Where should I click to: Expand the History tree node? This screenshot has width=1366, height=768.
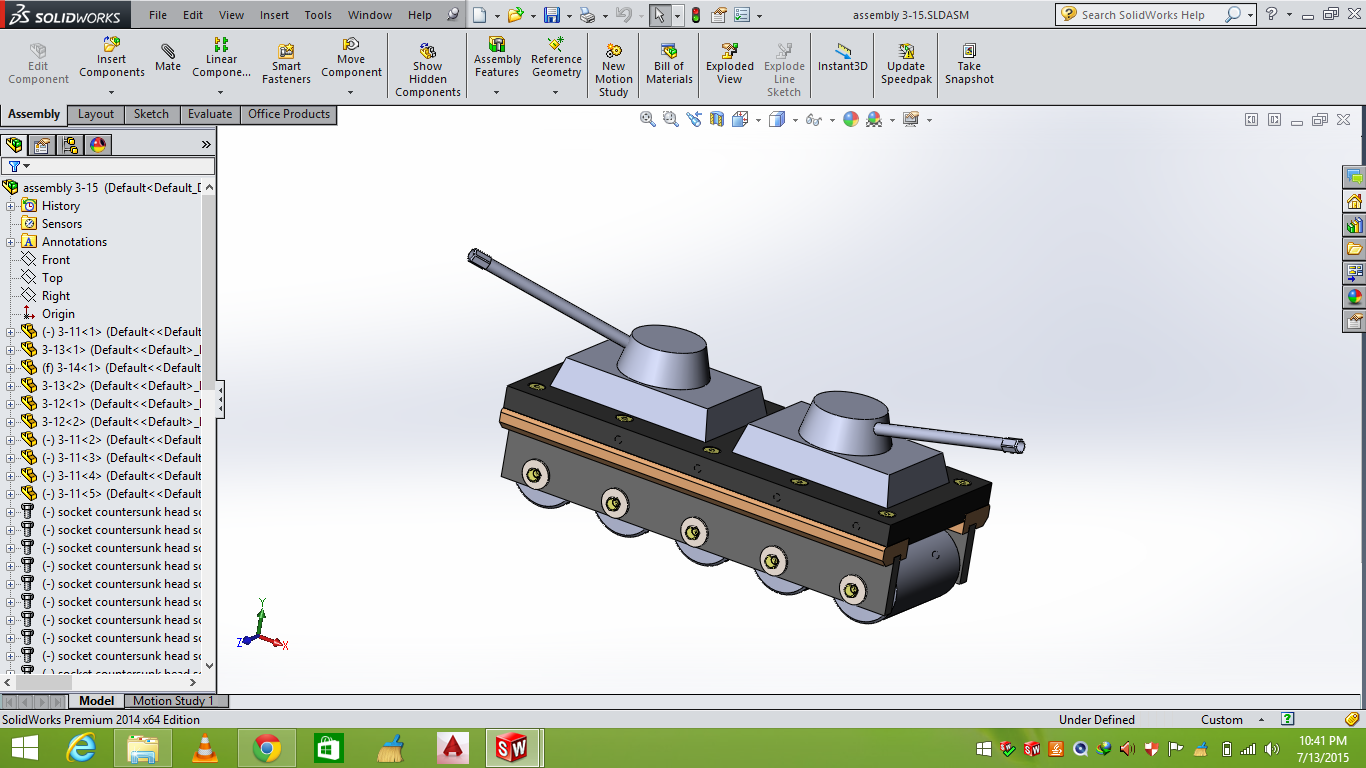click(x=10, y=206)
